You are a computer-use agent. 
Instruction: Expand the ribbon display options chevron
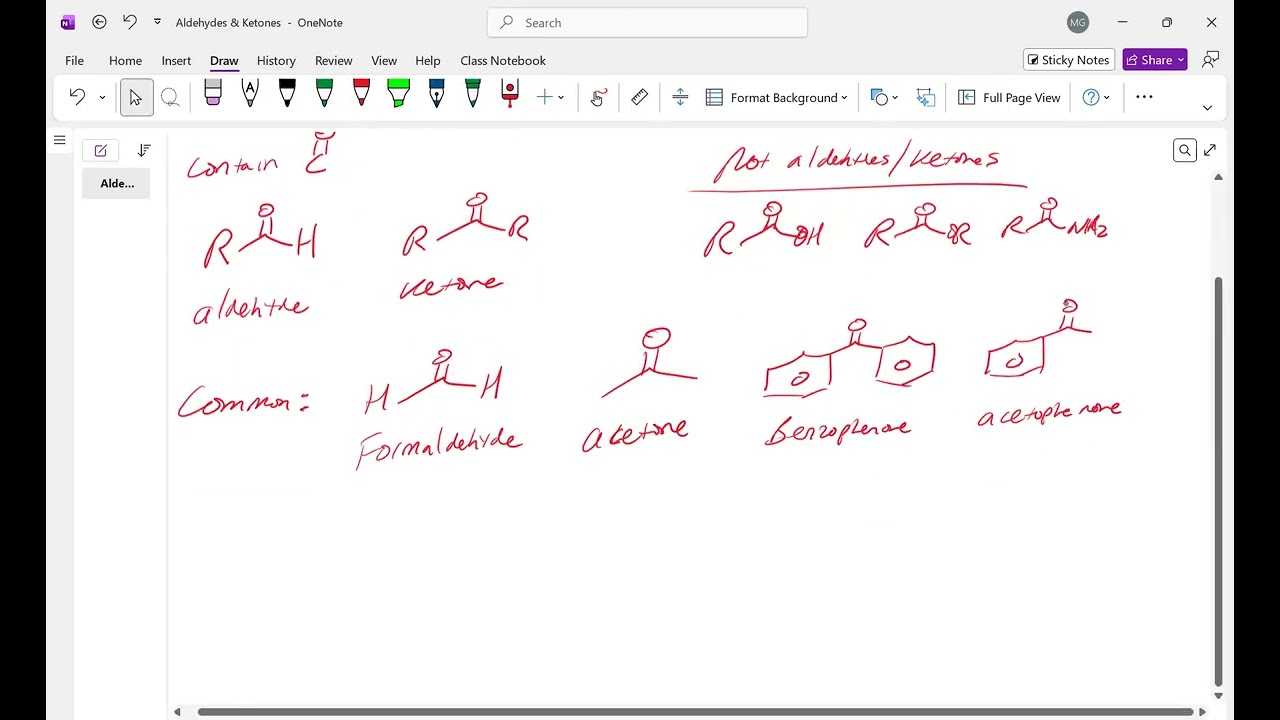pyautogui.click(x=1207, y=107)
